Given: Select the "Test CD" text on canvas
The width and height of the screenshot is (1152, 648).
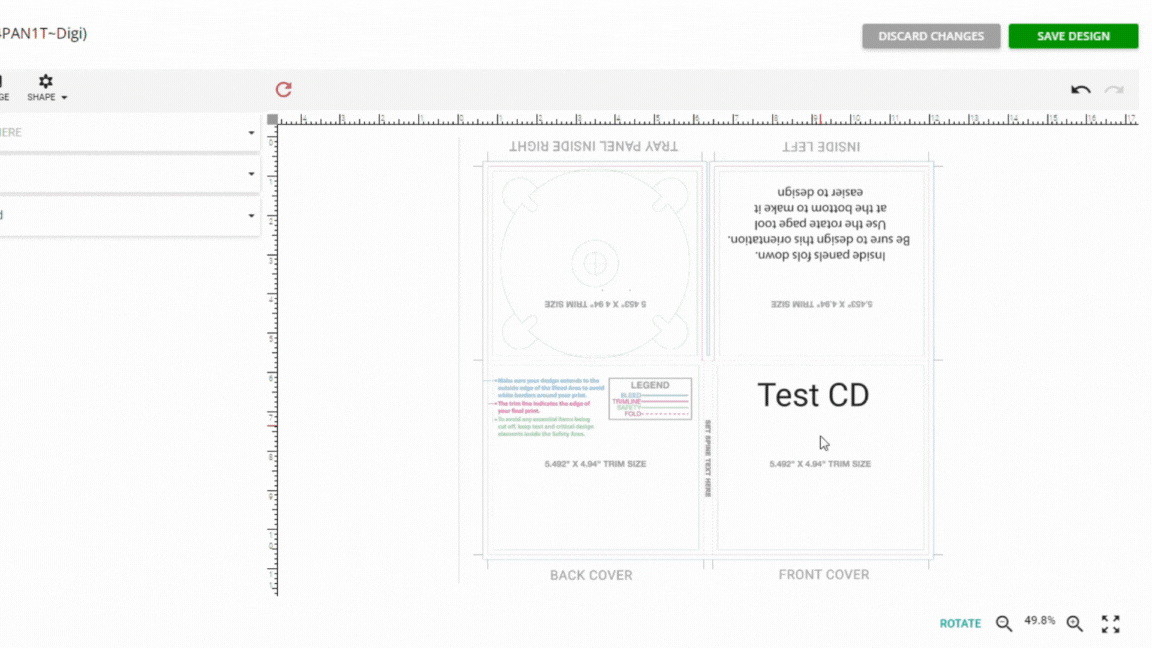Looking at the screenshot, I should (x=813, y=395).
